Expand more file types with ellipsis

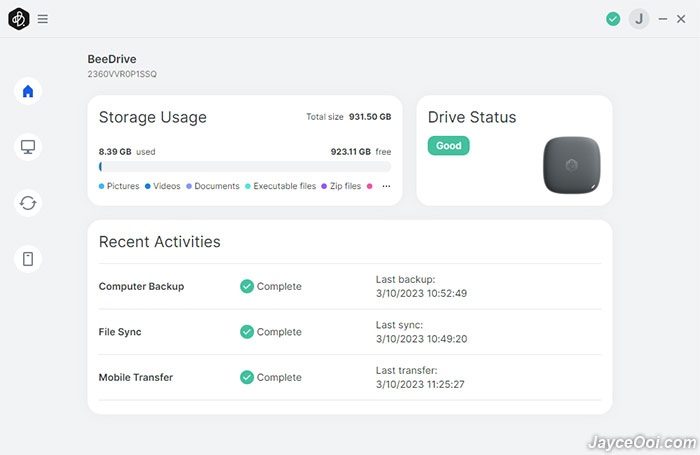[x=386, y=186]
